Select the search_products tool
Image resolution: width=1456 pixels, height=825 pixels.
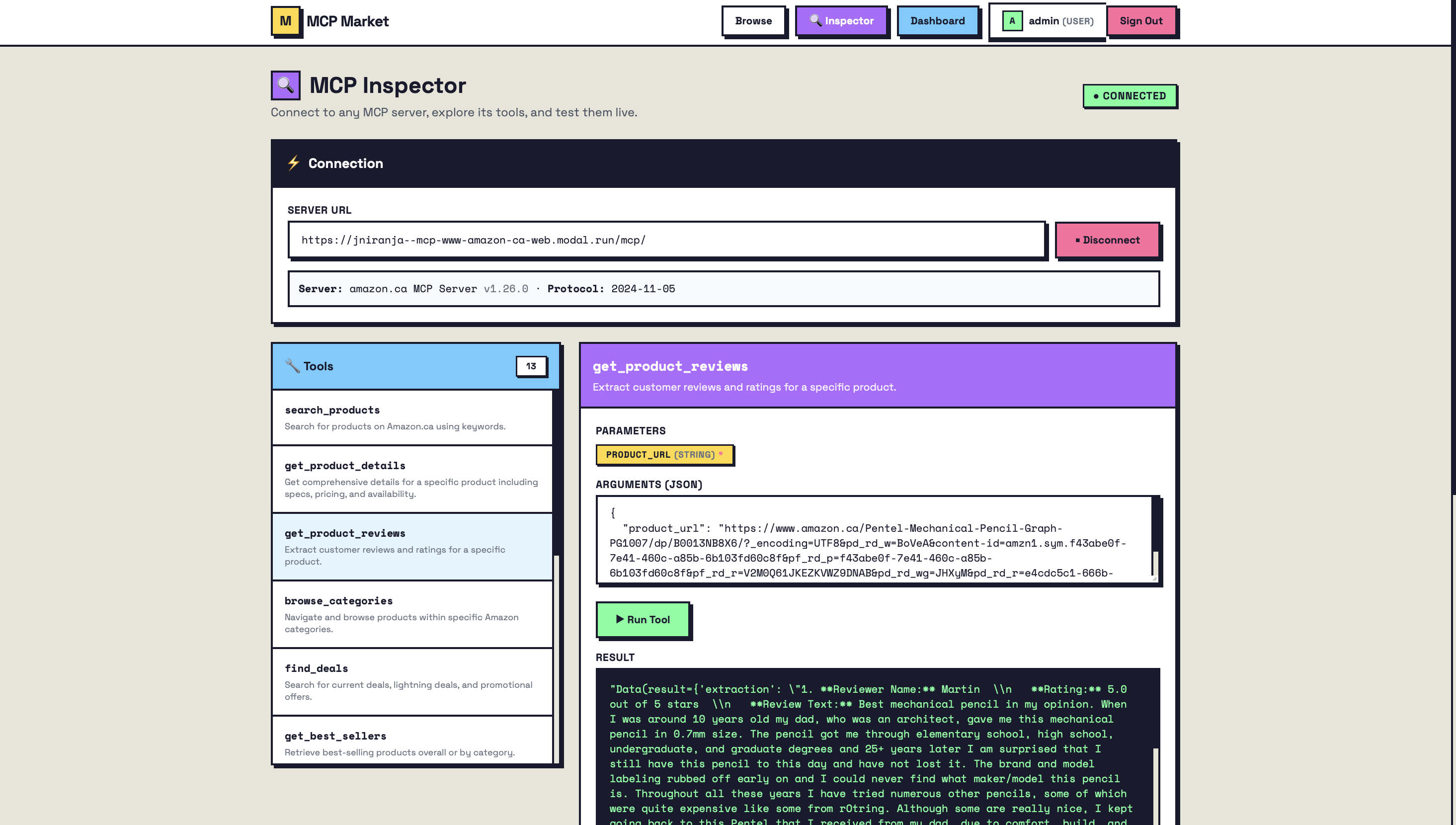412,417
